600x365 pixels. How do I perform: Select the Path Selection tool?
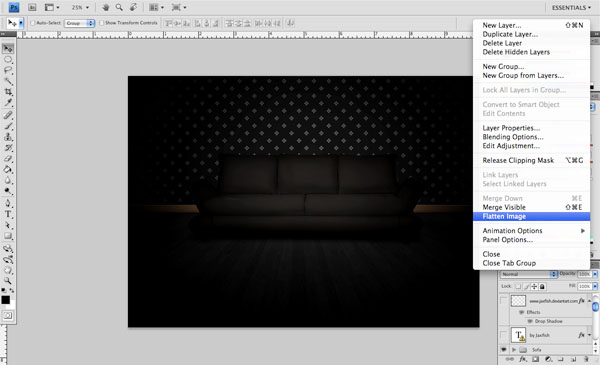point(8,225)
